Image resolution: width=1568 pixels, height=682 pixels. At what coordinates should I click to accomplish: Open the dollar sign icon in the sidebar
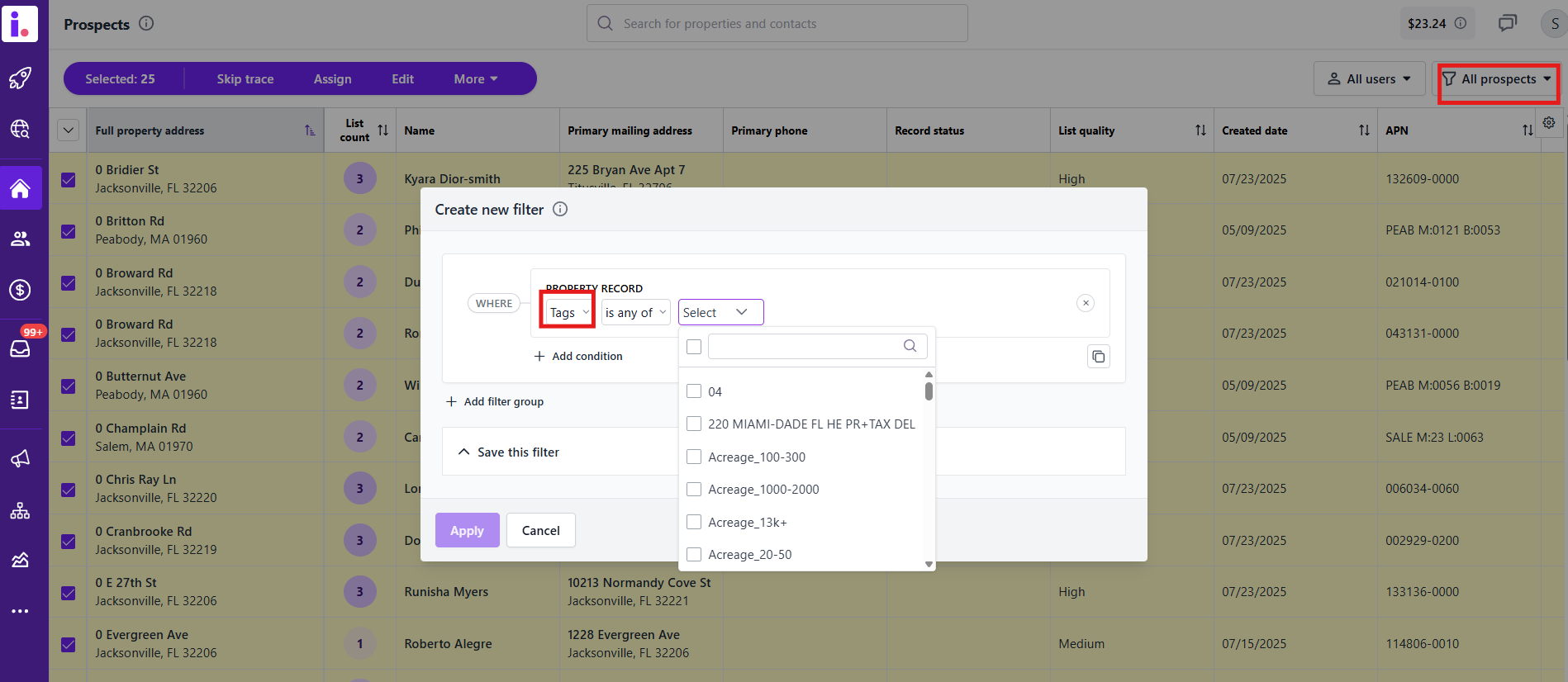tap(20, 290)
